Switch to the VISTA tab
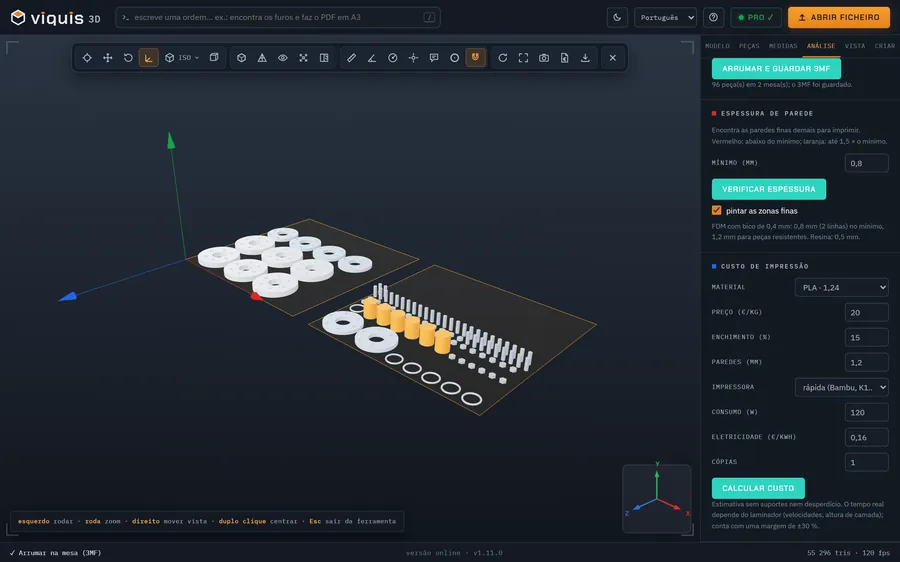Image resolution: width=900 pixels, height=562 pixels. [855, 46]
